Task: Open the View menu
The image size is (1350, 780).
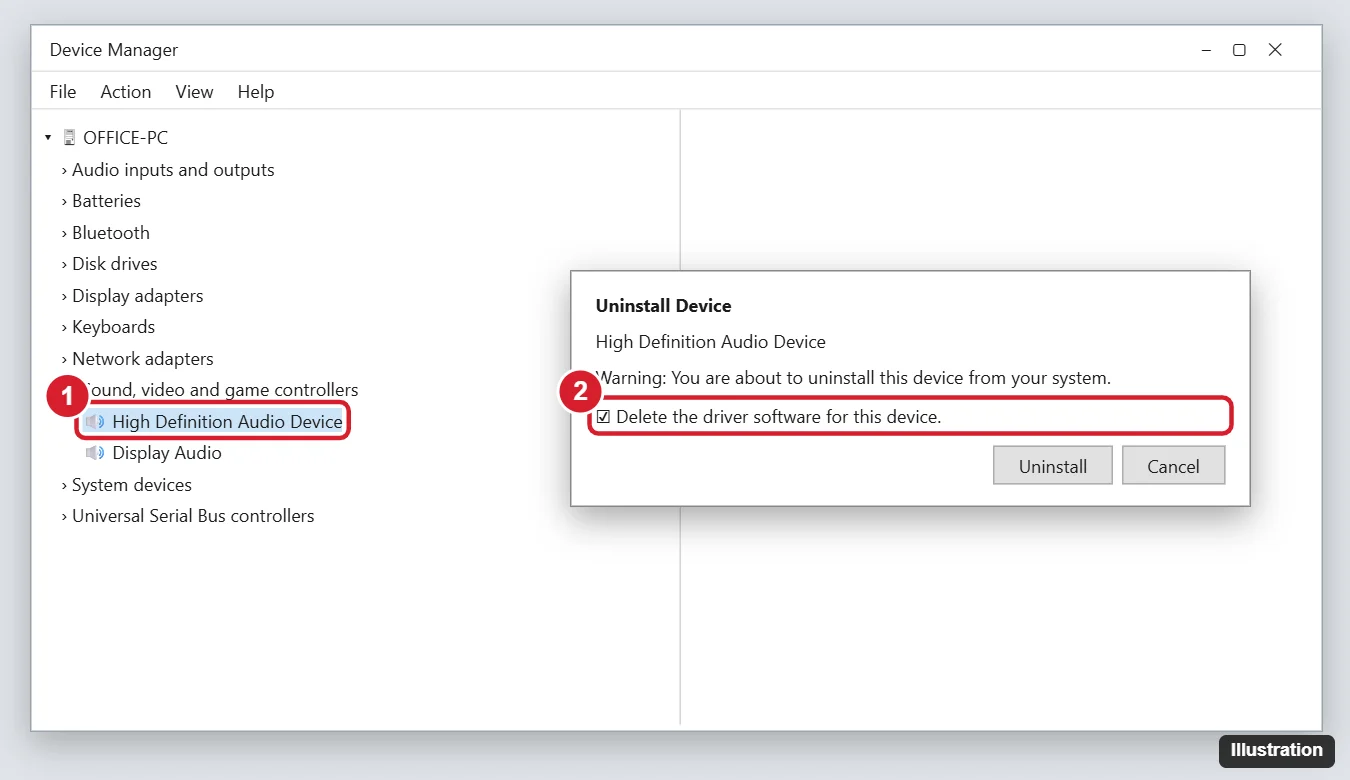Action: tap(194, 92)
